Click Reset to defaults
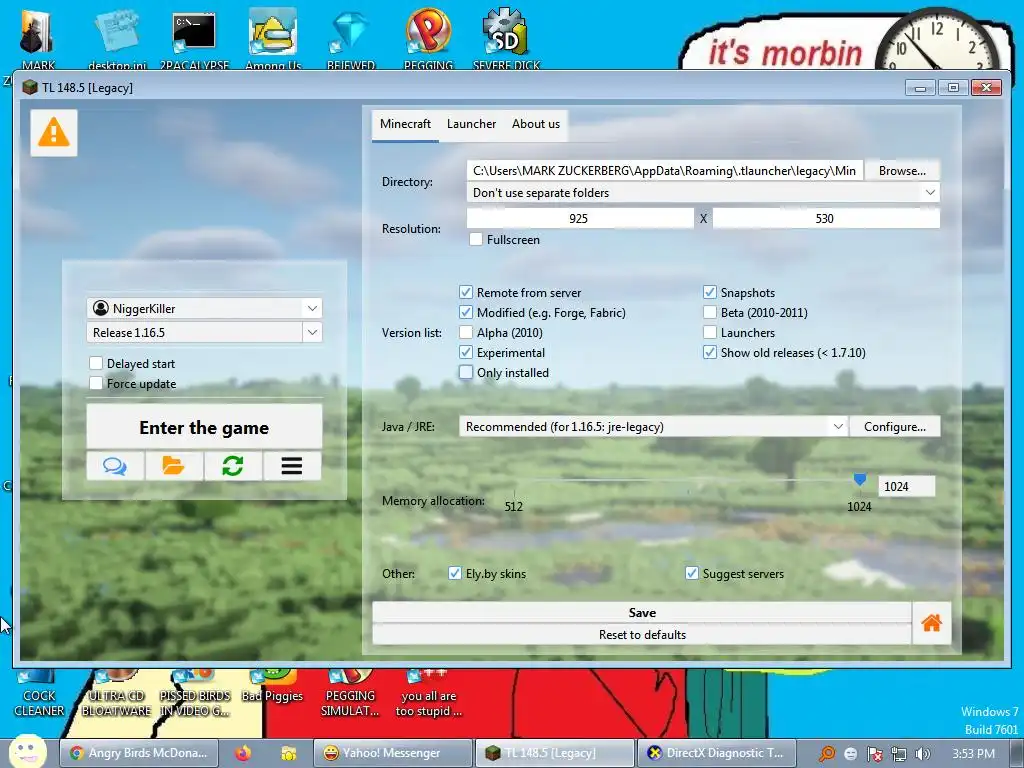Screen dimensions: 1024x768 [642, 634]
